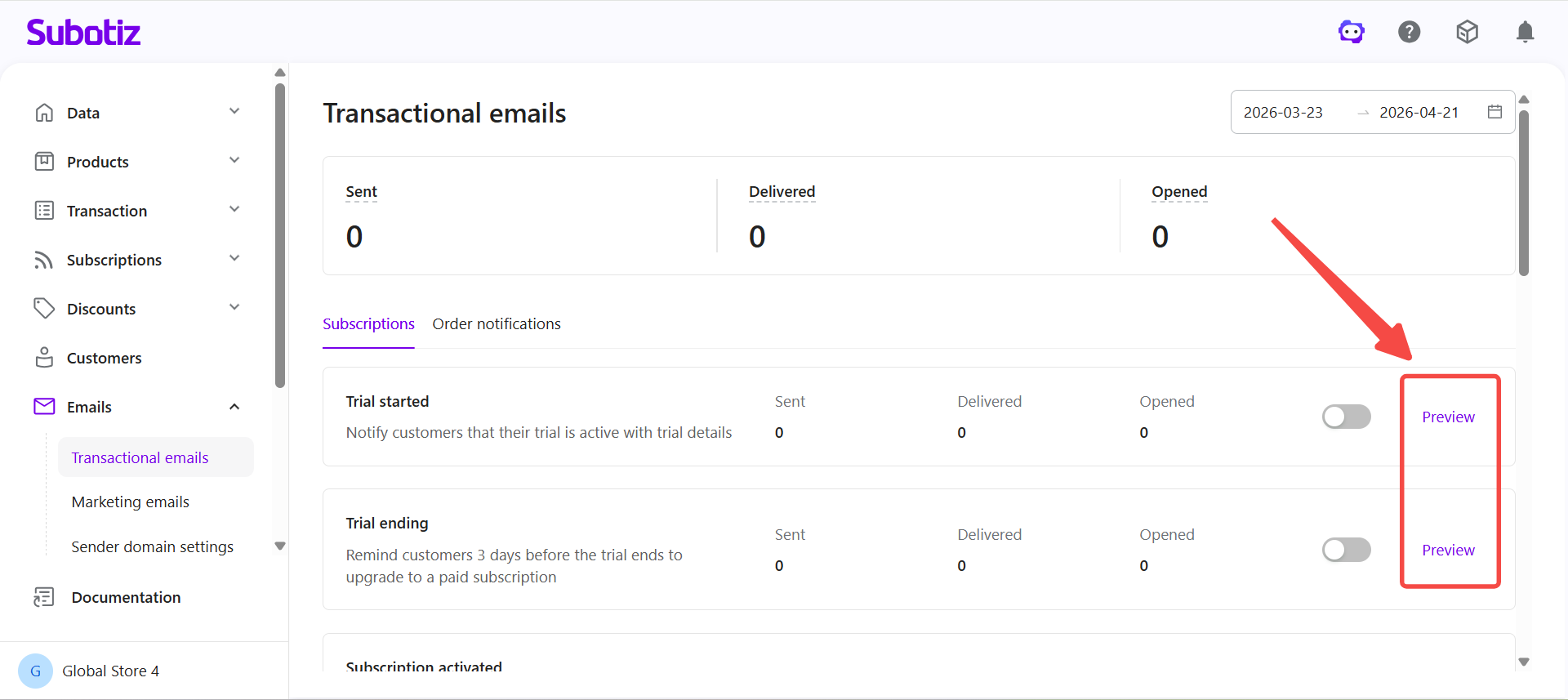Screen dimensions: 1568x700
Task: Expand the Data menu chevron
Action: tap(234, 112)
